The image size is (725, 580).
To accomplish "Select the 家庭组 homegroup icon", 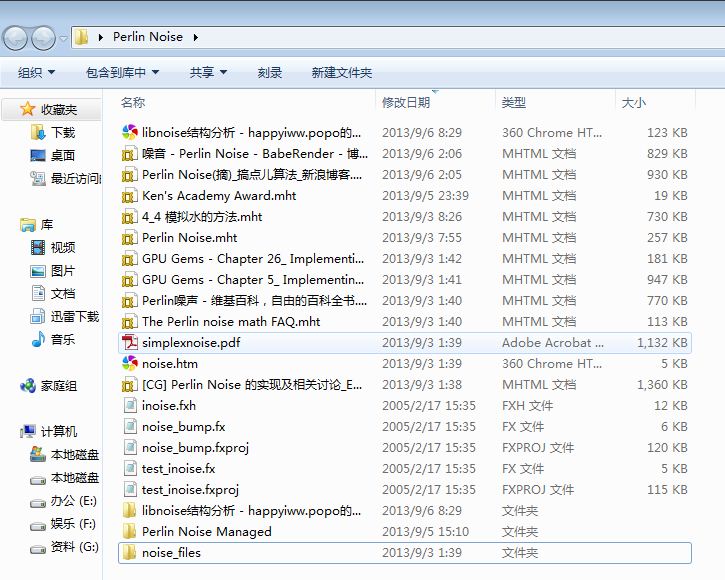I will [28, 385].
